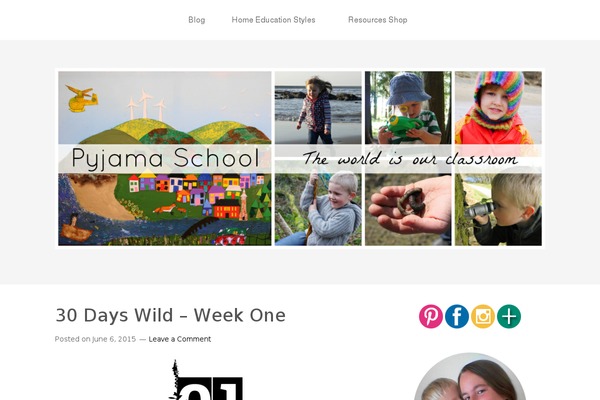The image size is (600, 400).
Task: Click the June 6, 2015 post date
Action: 114,339
